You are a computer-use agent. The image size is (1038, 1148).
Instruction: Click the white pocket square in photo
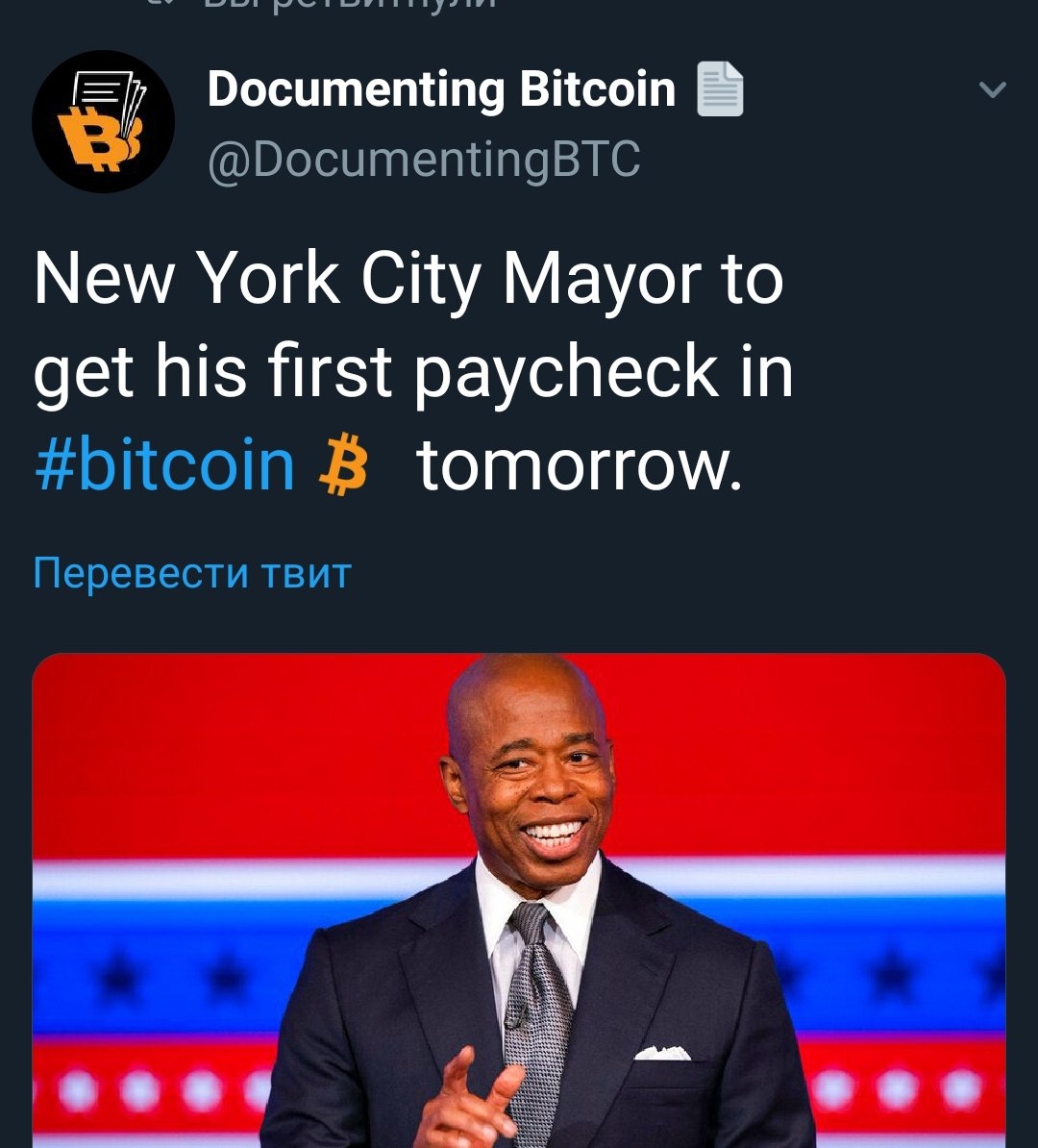662,1053
